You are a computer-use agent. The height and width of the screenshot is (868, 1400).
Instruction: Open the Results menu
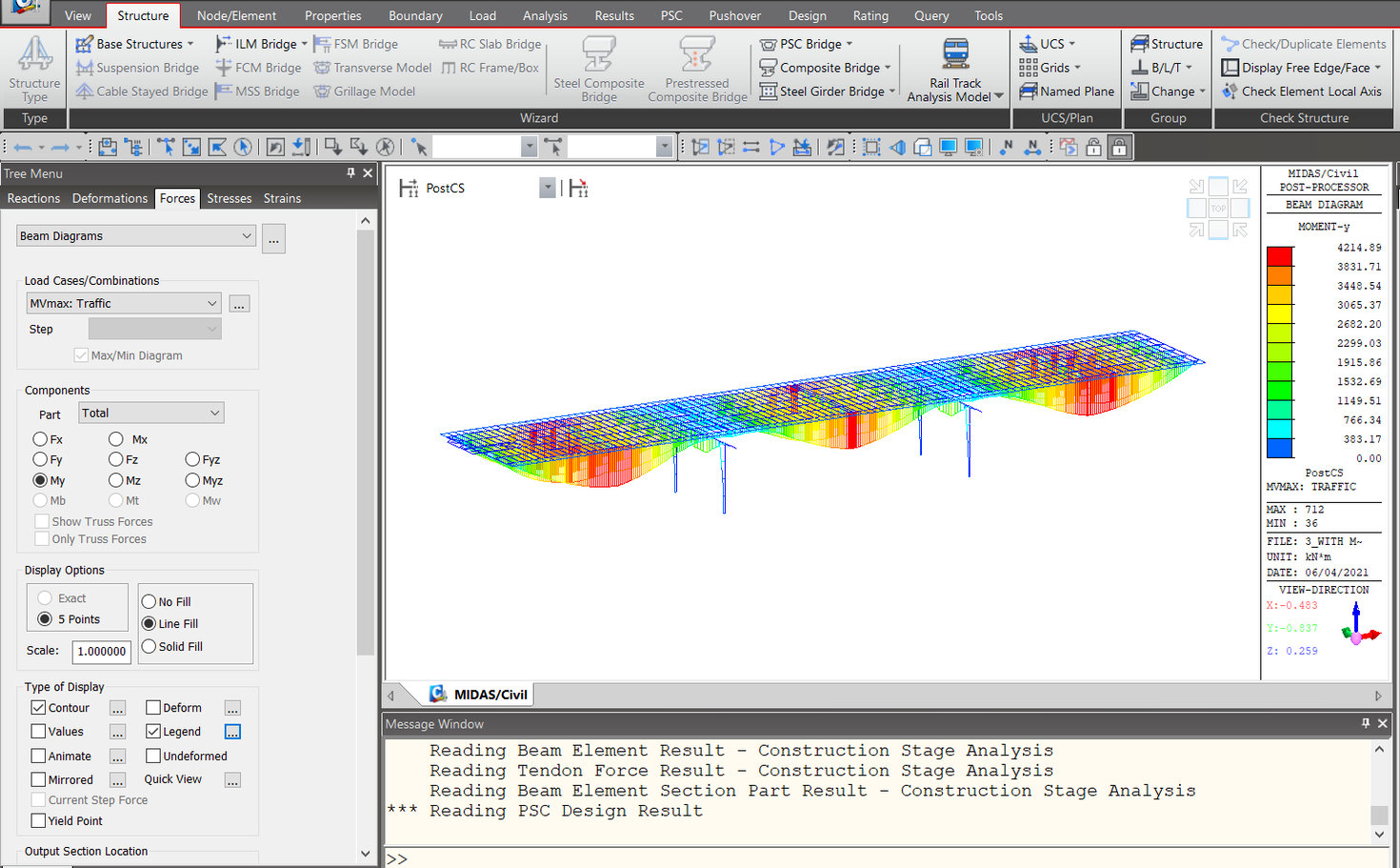tap(613, 15)
